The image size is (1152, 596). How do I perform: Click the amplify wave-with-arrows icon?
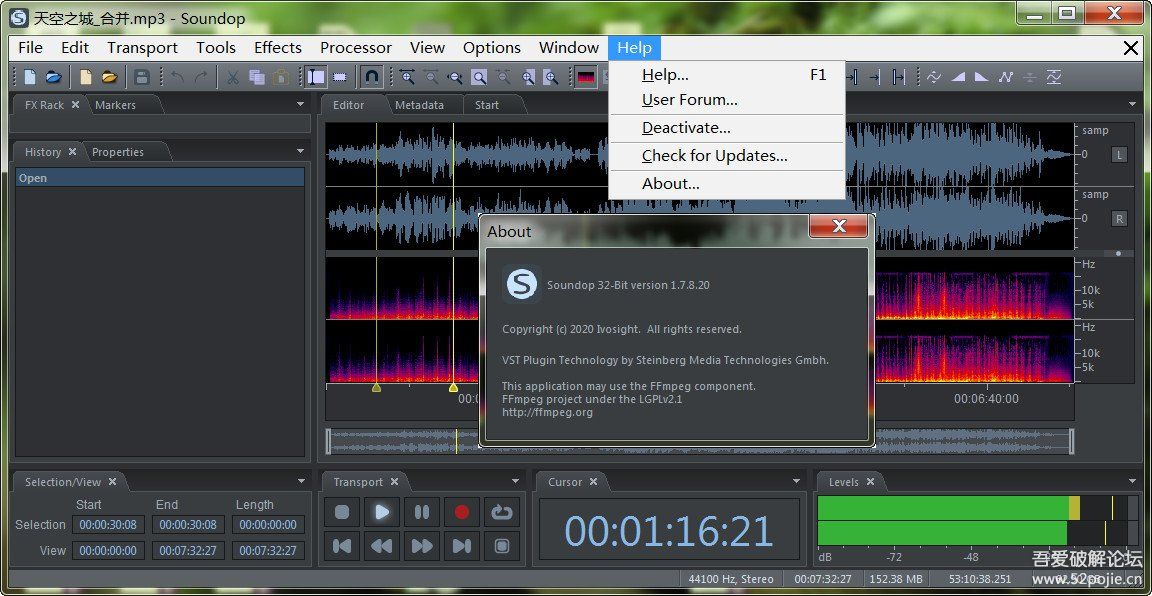(x=935, y=76)
